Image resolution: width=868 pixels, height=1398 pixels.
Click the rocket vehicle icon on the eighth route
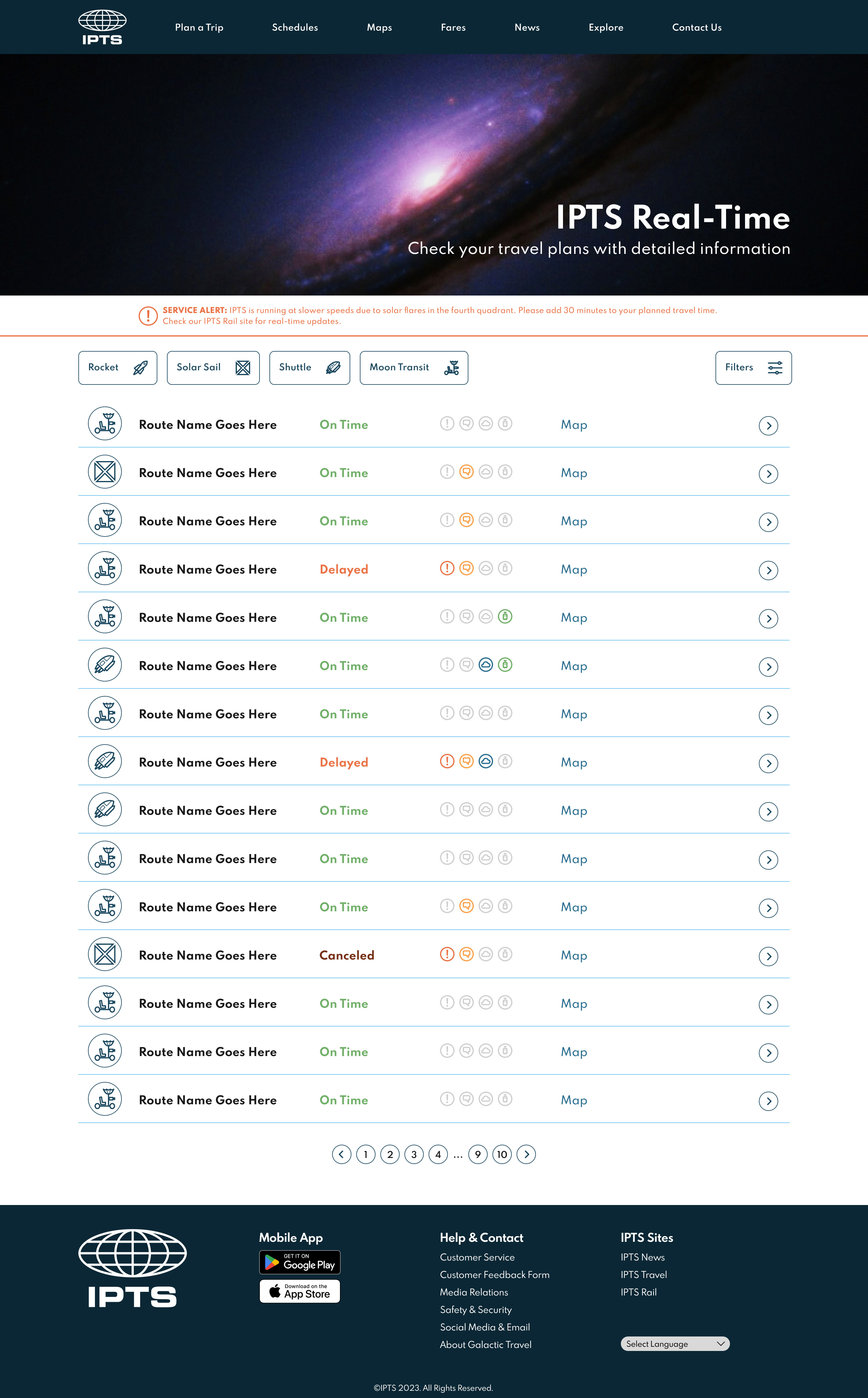105,761
